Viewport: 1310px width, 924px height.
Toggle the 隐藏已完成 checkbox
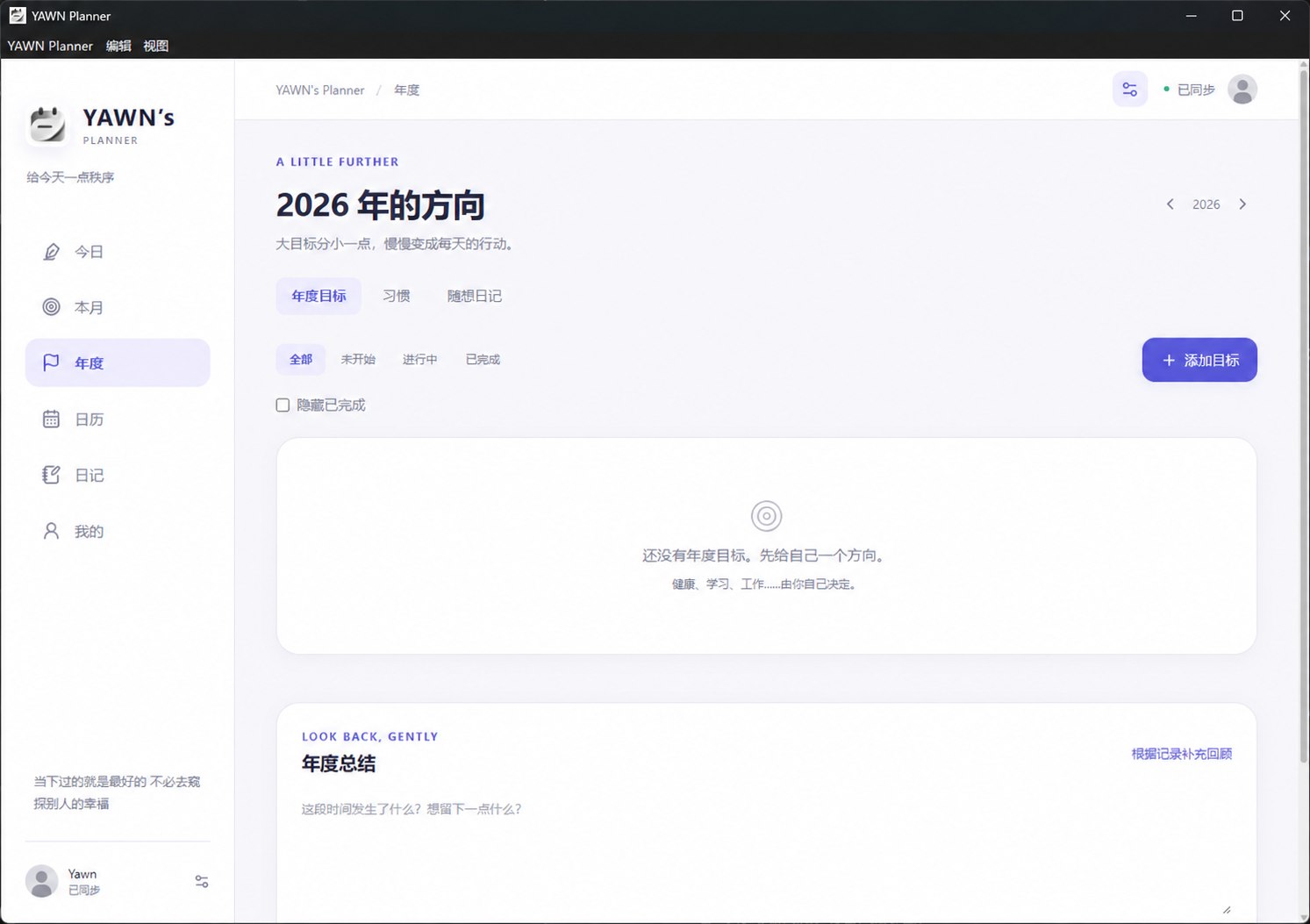click(x=283, y=405)
